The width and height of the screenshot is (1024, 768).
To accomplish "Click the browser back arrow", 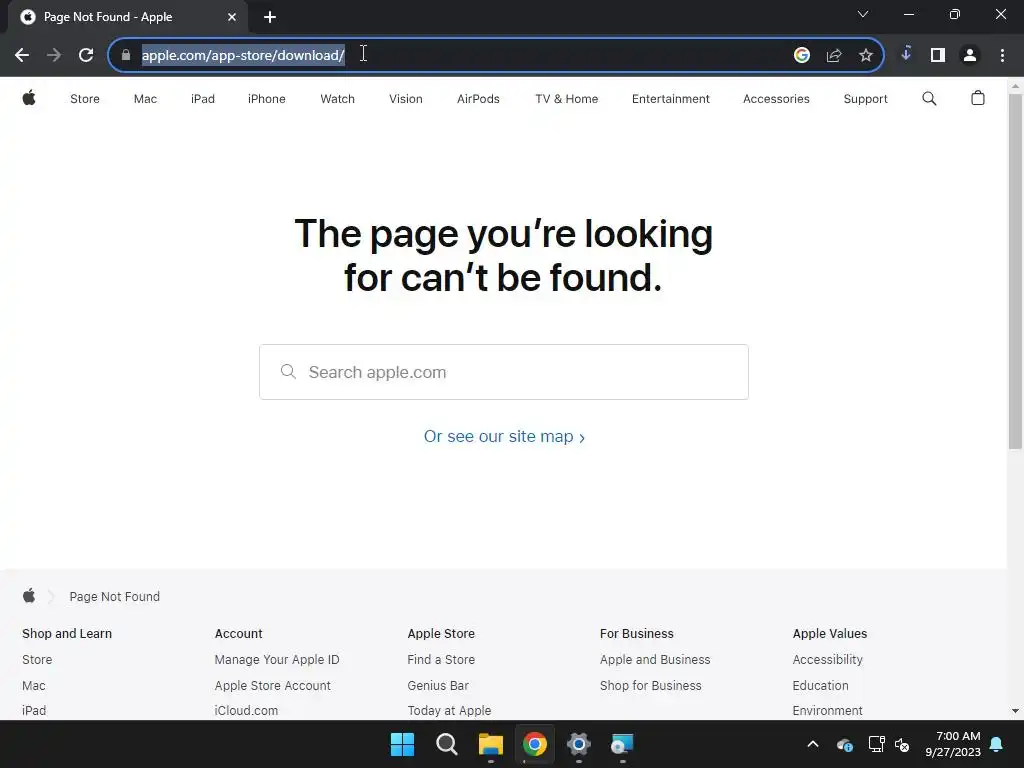I will [x=22, y=55].
